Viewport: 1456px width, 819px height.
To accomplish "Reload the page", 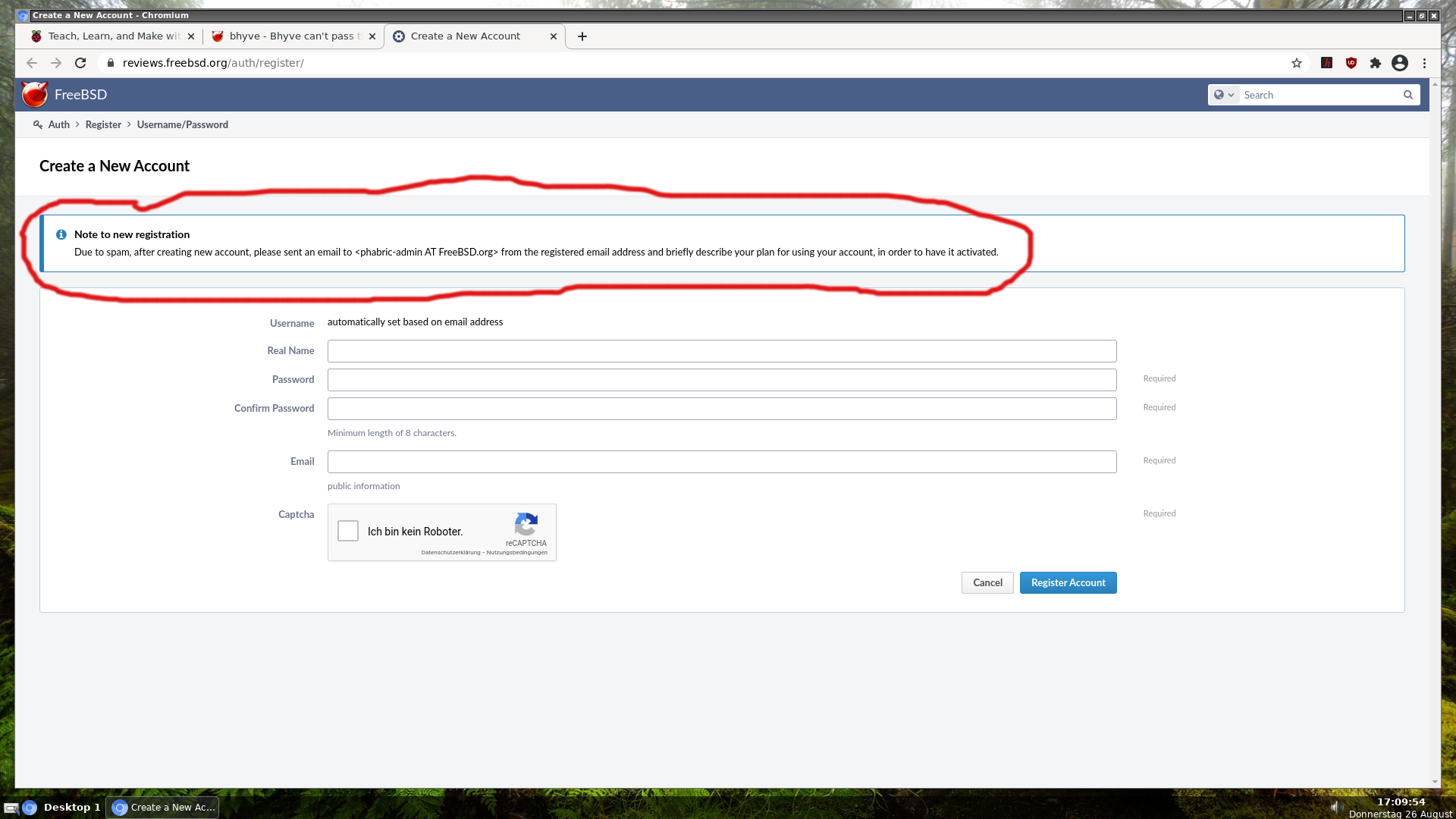I will 80,63.
